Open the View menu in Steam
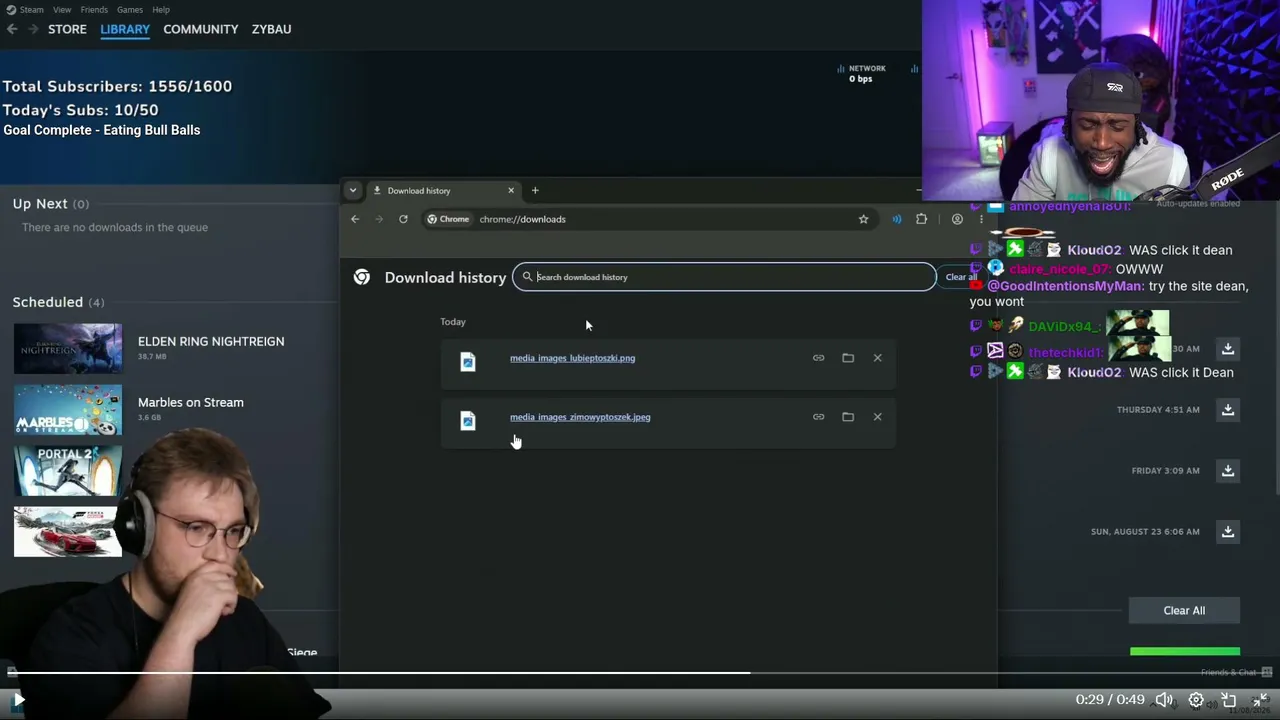The image size is (1280, 720). pyautogui.click(x=62, y=10)
